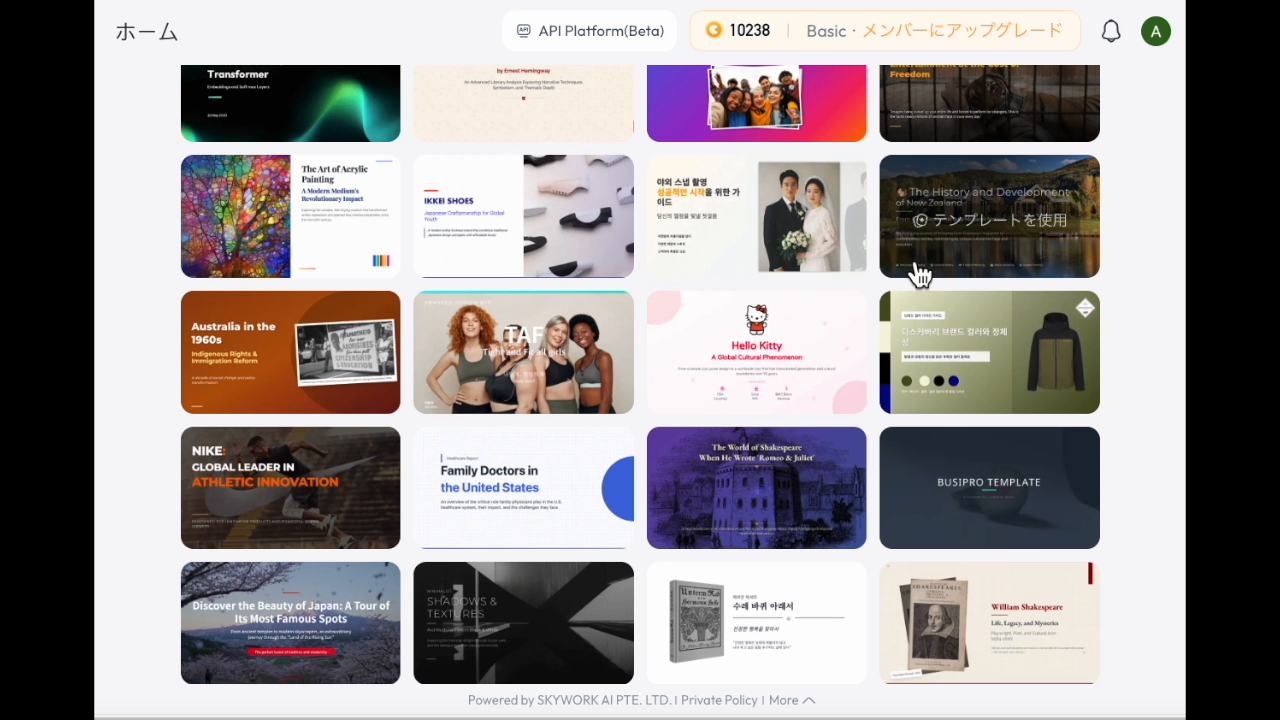Click the 10238 credits balance
Viewport: 1280px width, 720px height.
[749, 30]
